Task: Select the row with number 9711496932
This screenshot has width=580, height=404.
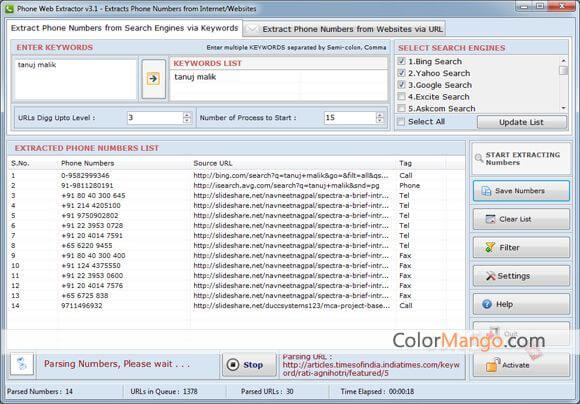Action: tap(236, 306)
